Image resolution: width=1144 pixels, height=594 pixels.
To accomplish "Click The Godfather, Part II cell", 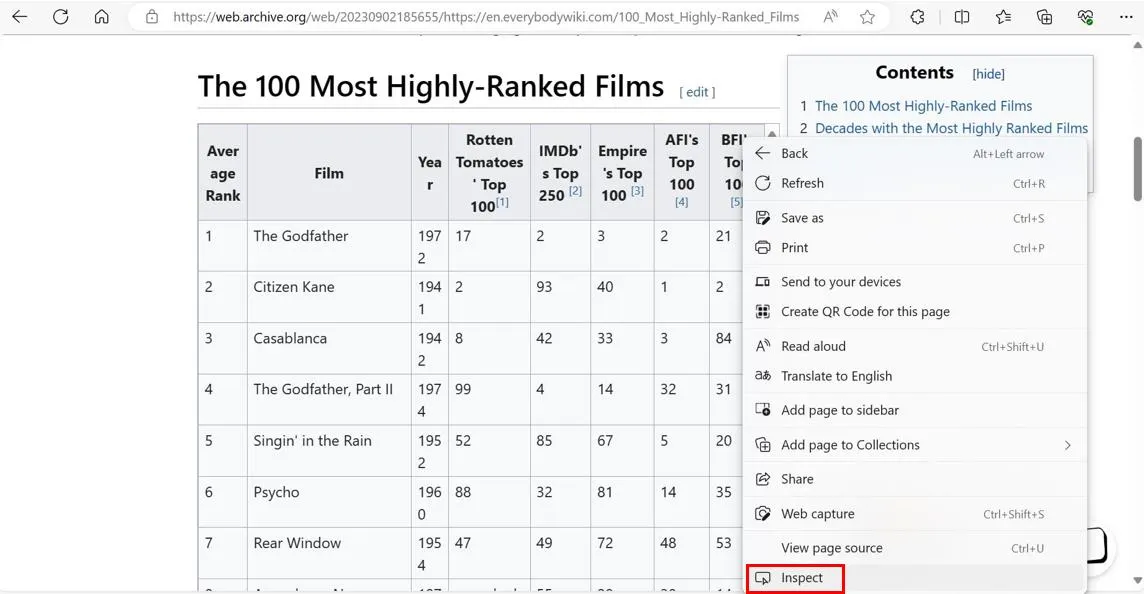I will 329,400.
